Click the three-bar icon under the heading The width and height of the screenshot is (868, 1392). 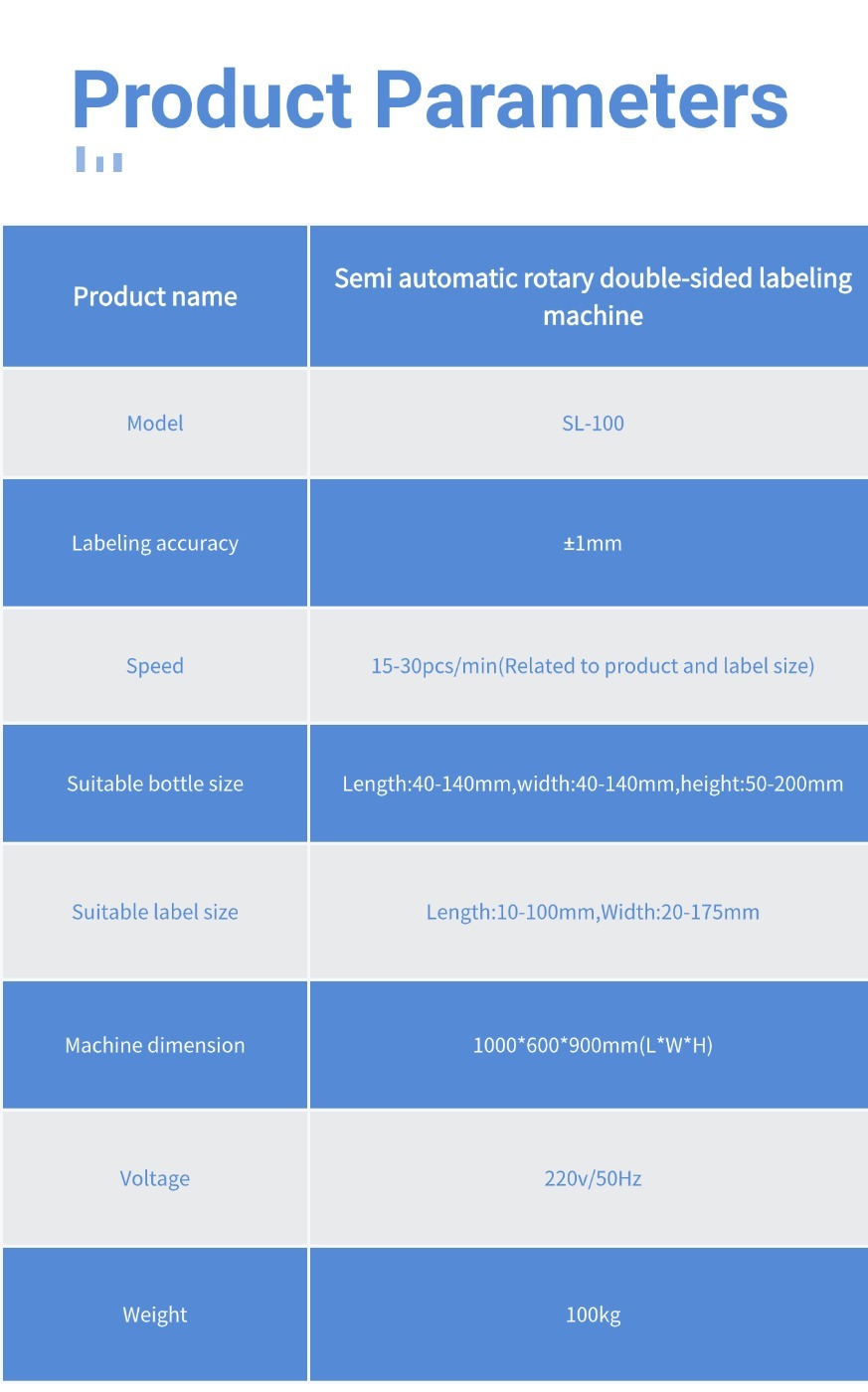point(99,159)
